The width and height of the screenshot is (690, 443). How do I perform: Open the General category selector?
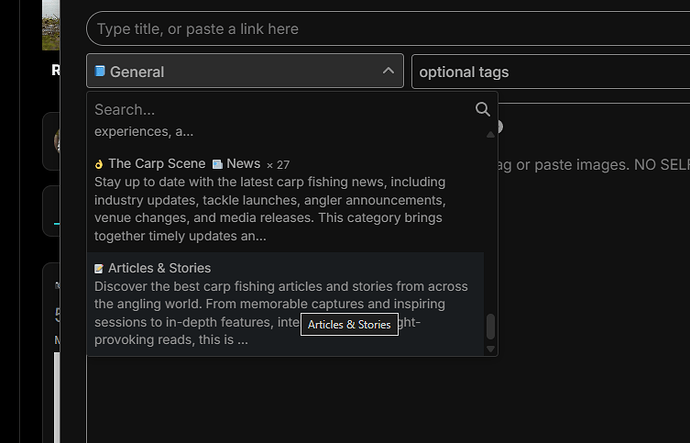tap(245, 71)
